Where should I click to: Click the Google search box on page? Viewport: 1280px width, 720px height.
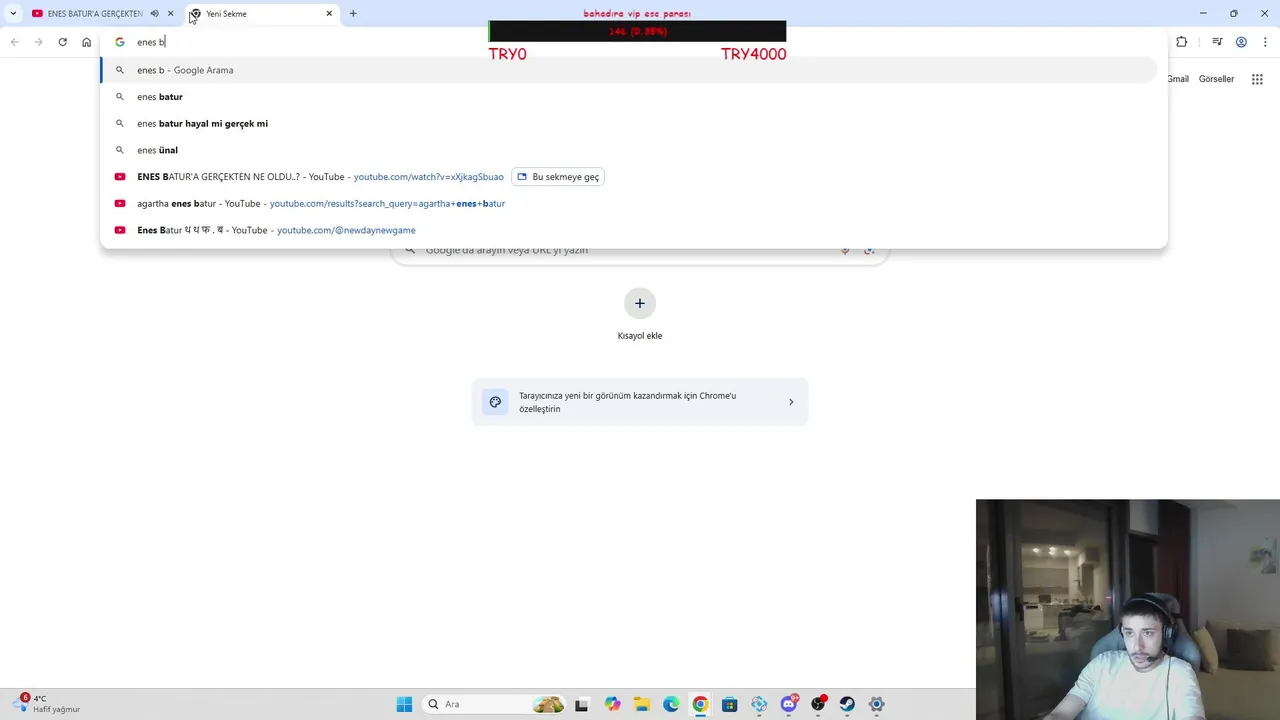[x=640, y=250]
